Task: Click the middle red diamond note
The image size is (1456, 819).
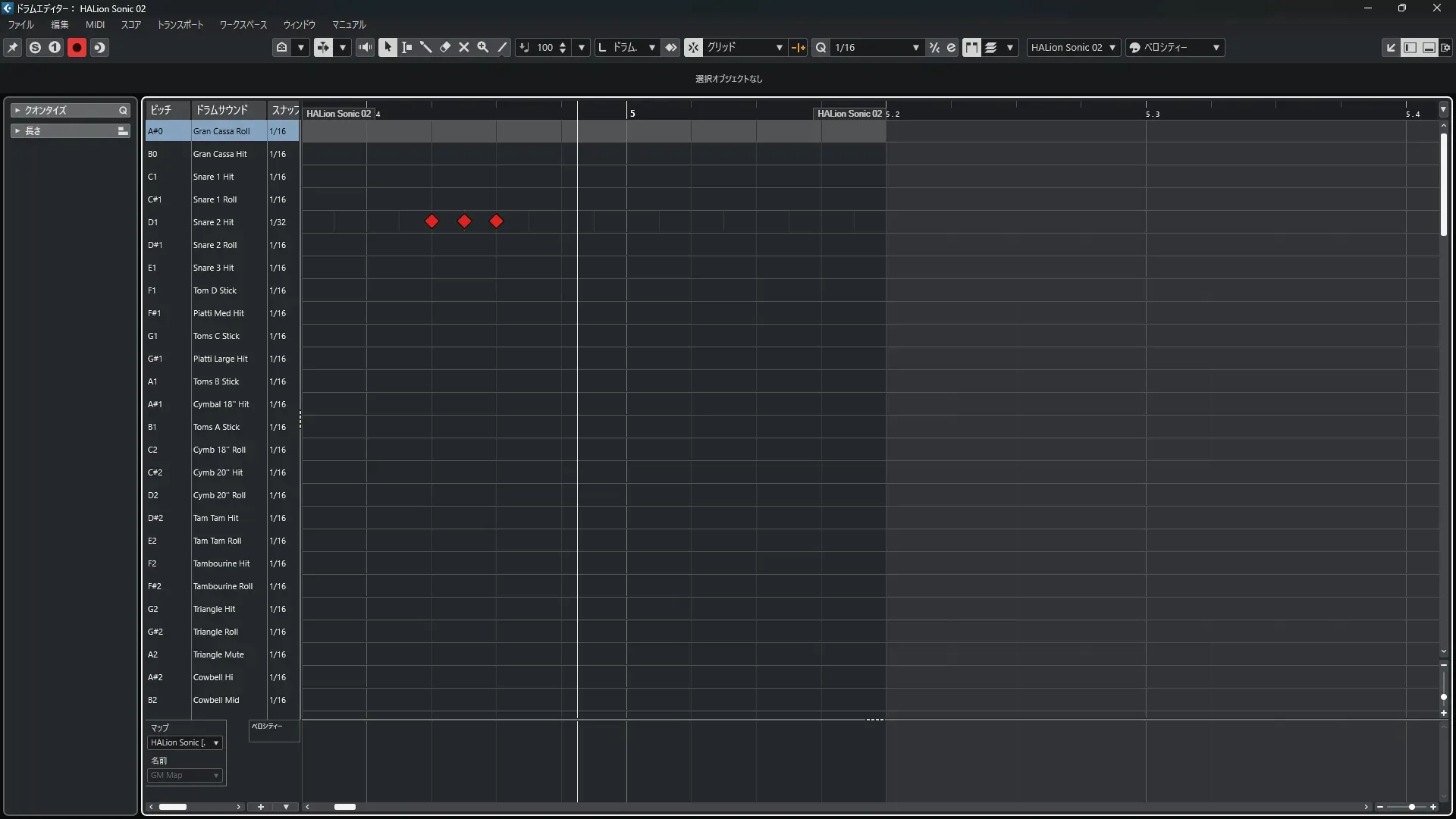Action: coord(464,221)
